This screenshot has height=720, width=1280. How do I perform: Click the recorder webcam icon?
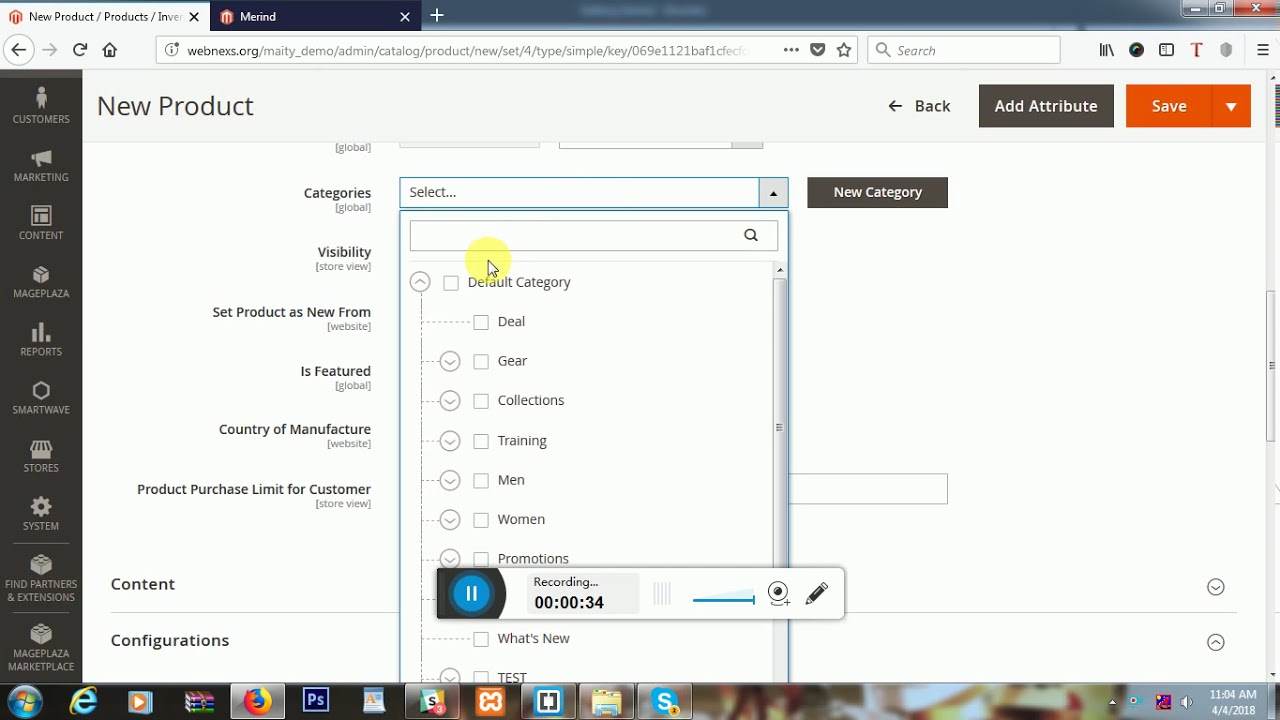(779, 594)
